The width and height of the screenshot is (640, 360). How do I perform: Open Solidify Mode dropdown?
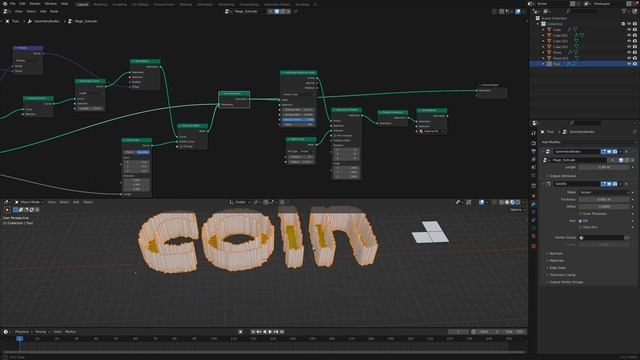(x=604, y=192)
